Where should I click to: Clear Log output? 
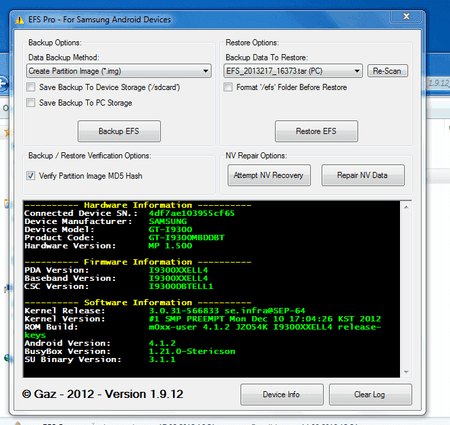[x=370, y=395]
